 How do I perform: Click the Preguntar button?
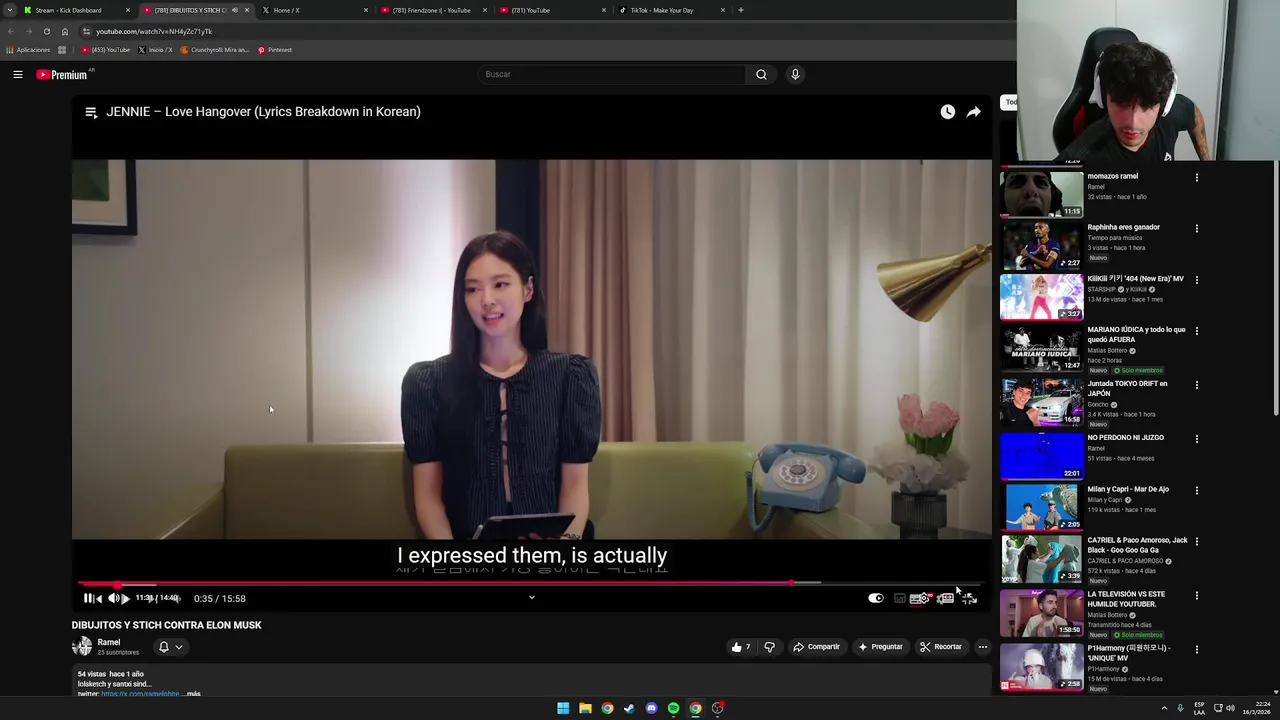(x=880, y=647)
